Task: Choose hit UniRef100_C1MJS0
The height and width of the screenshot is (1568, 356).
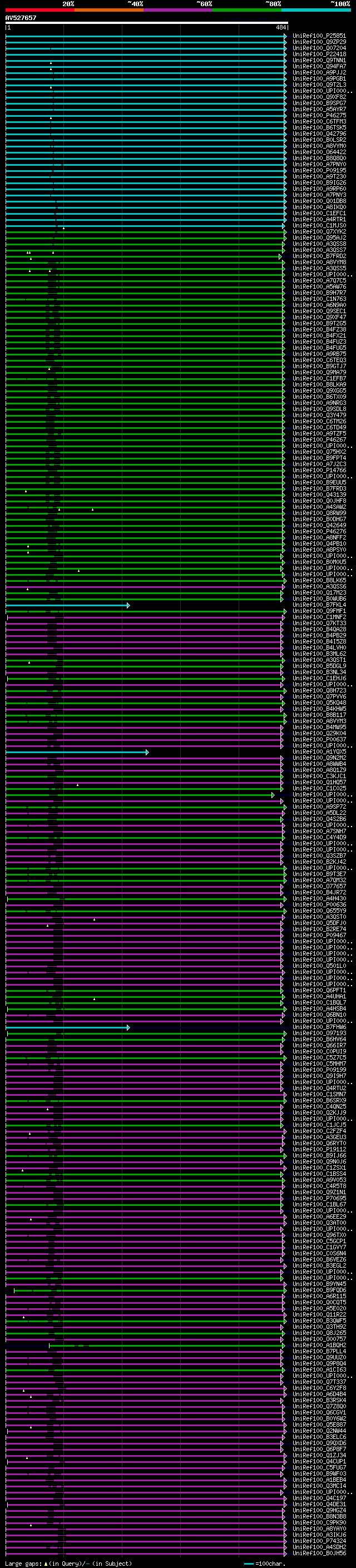Action: (x=319, y=226)
